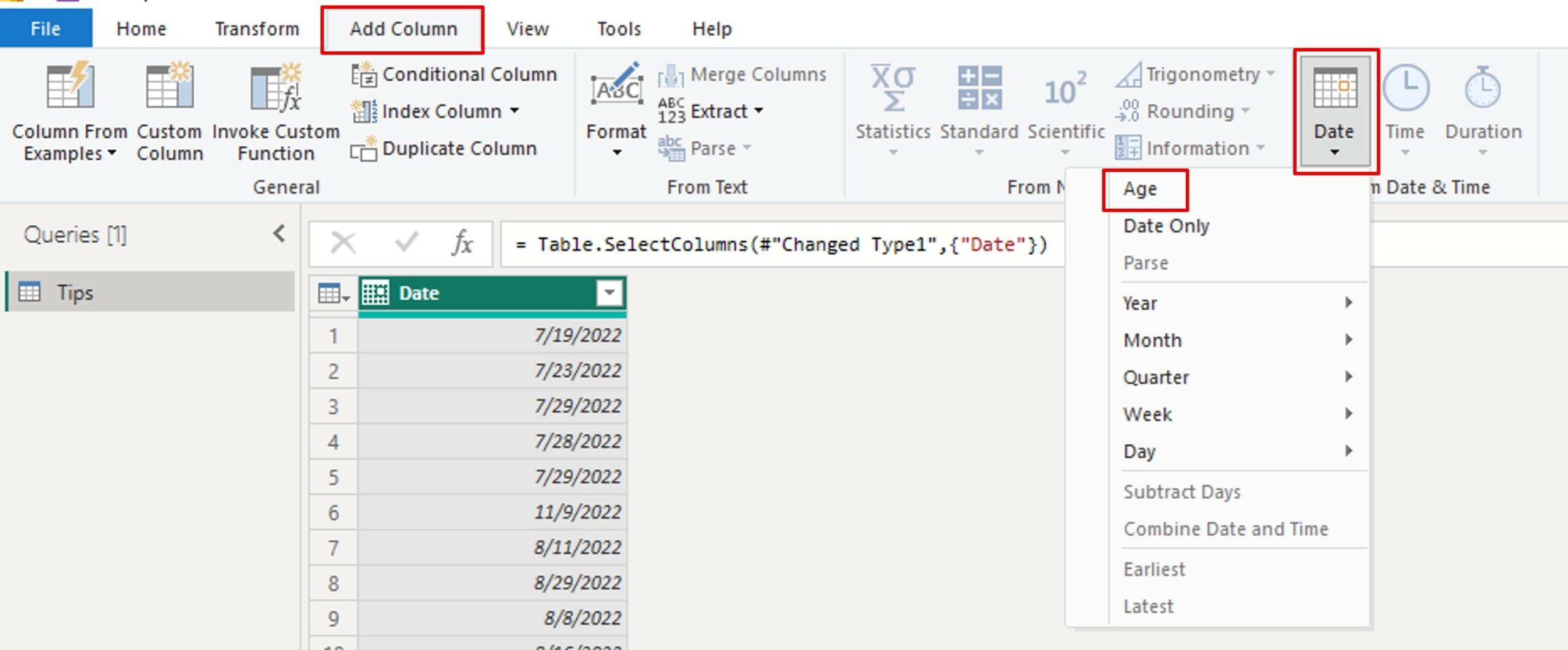
Task: Click Duplicate Column
Action: point(444,149)
